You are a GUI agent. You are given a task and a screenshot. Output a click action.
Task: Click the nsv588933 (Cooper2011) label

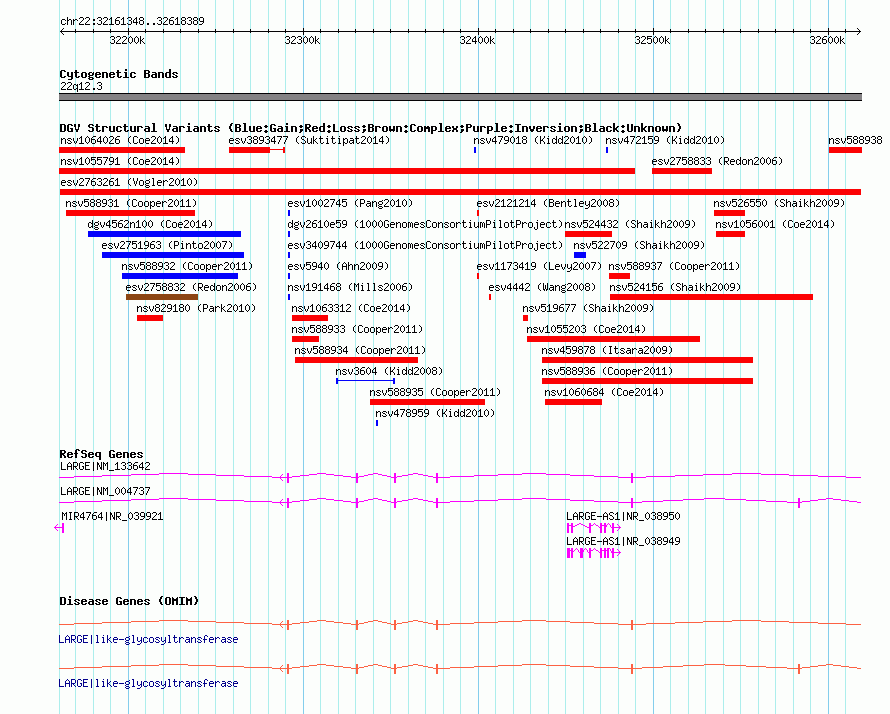tap(357, 329)
